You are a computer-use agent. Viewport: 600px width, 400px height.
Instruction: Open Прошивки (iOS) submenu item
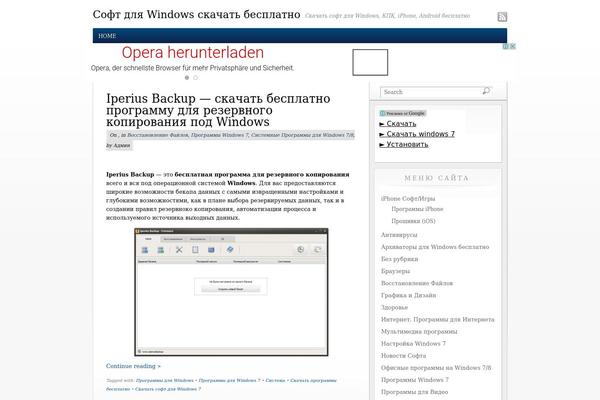click(413, 221)
